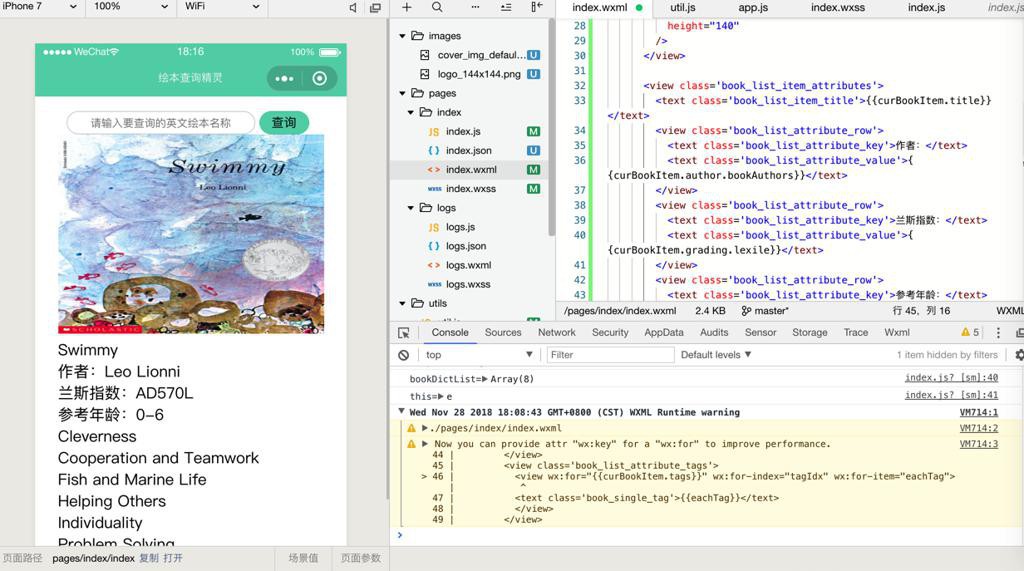
Task: Click the add new file plus icon
Action: tap(407, 7)
